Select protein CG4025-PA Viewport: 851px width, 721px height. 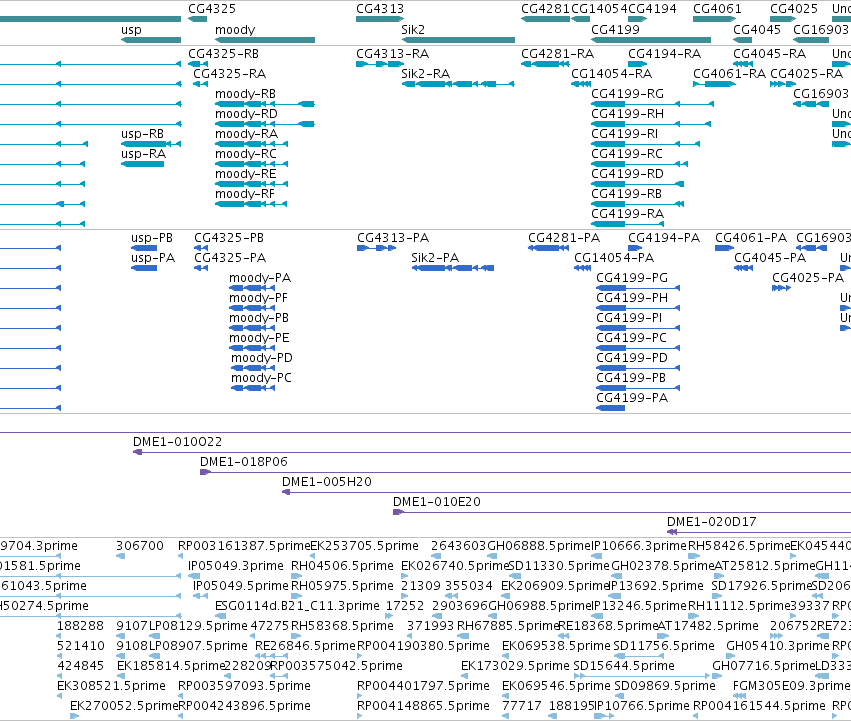(808, 278)
